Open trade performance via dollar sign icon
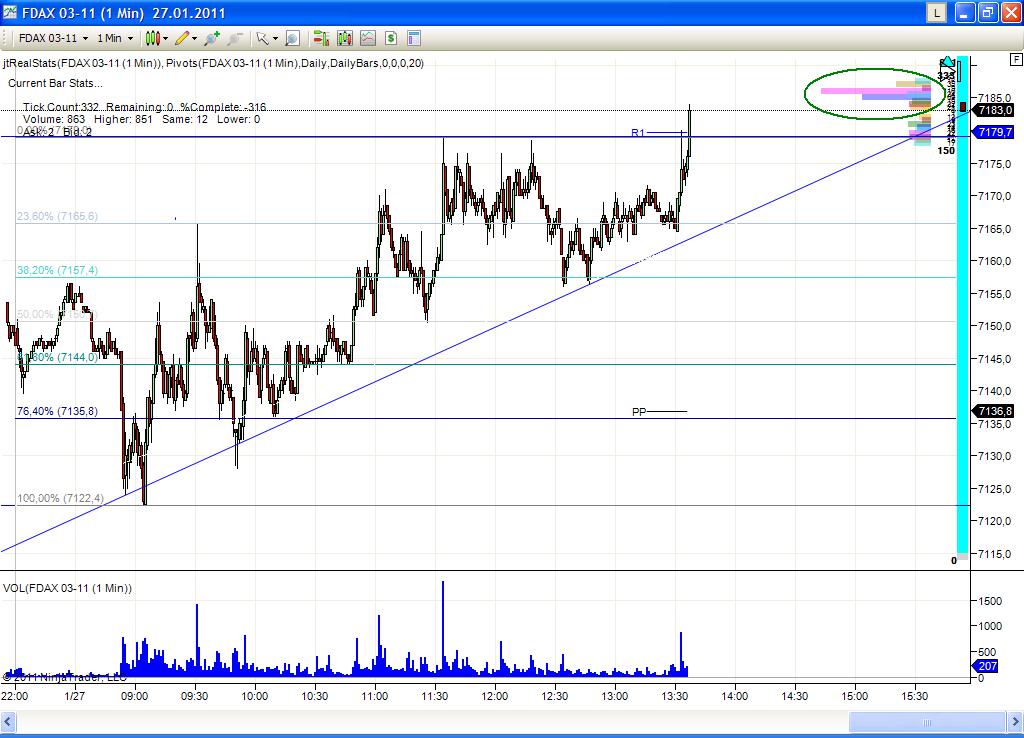 (x=390, y=38)
